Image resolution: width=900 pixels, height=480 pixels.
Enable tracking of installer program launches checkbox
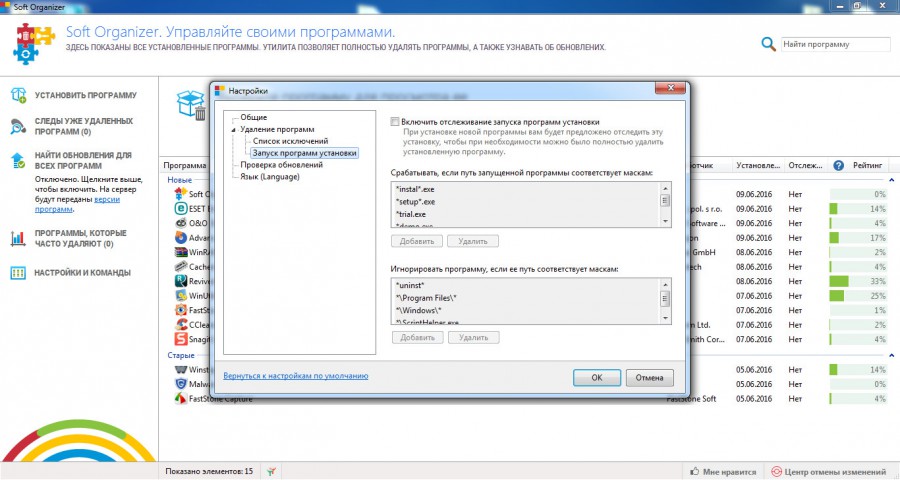[395, 120]
